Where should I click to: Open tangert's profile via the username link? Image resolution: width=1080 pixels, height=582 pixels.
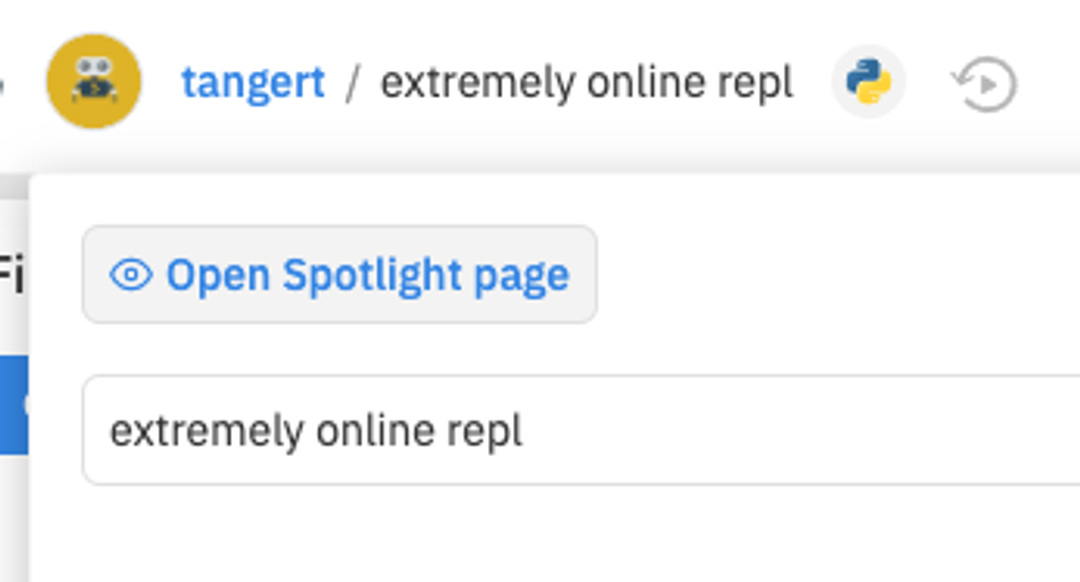point(253,82)
